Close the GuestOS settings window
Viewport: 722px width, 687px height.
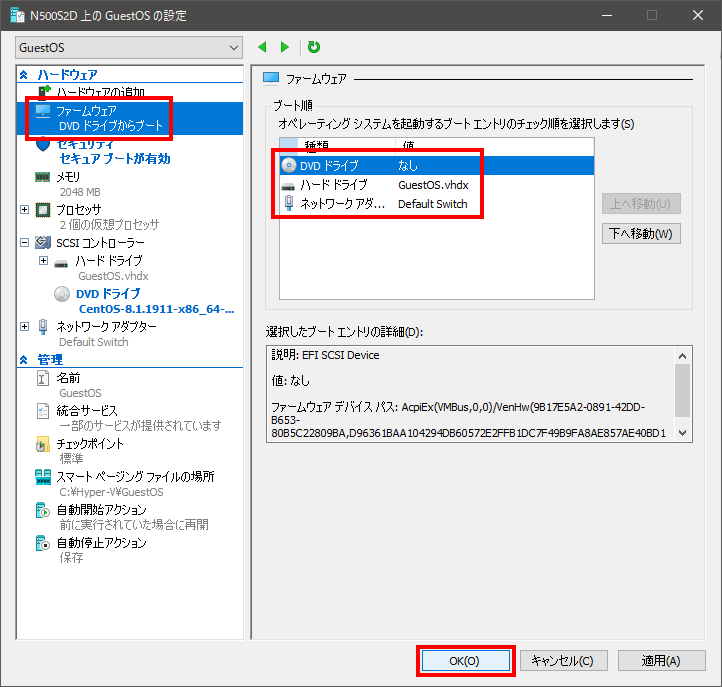click(698, 15)
